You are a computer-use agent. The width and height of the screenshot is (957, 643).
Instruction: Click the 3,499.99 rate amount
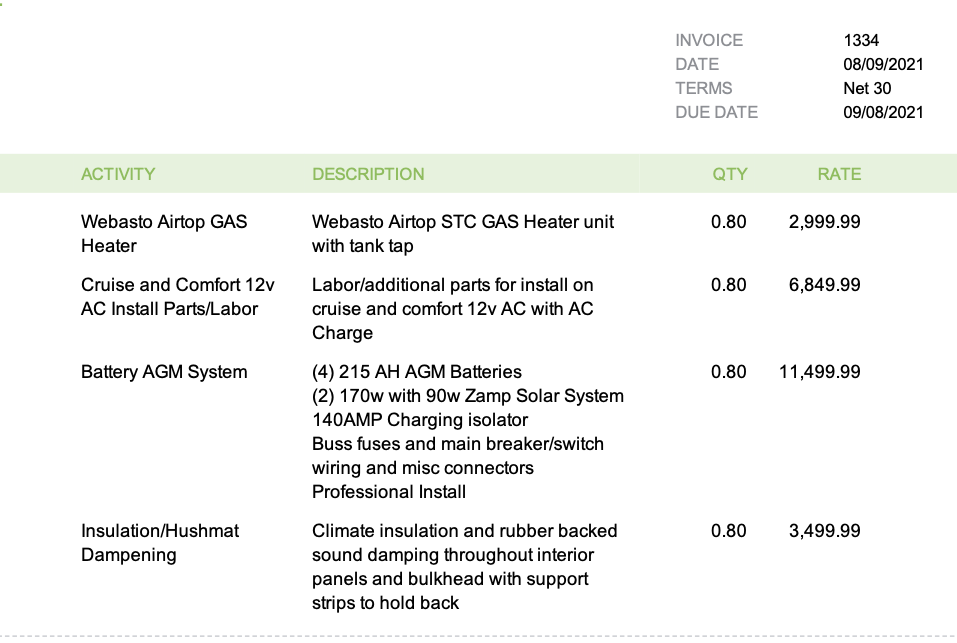(824, 531)
